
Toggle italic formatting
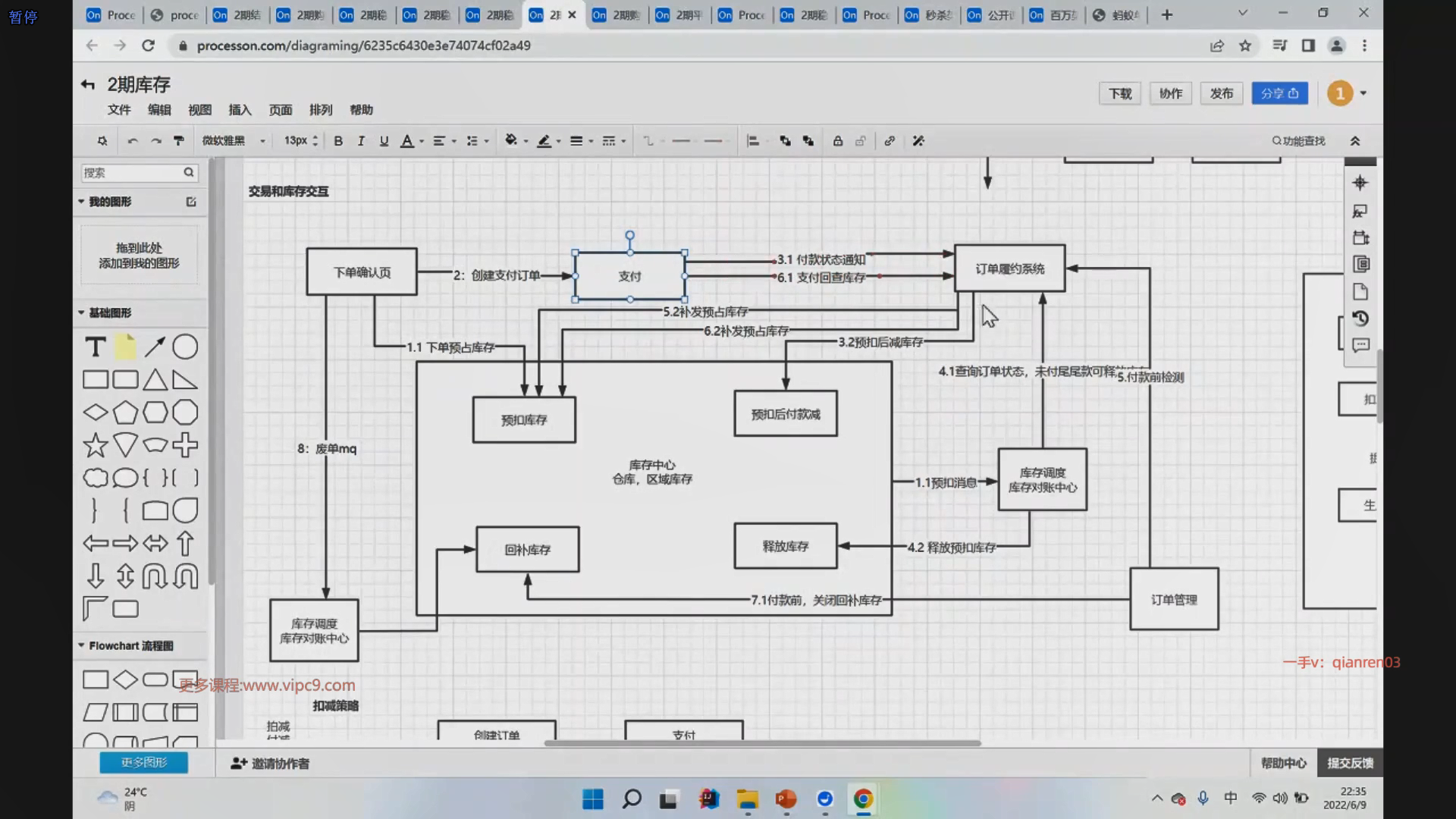coord(361,141)
